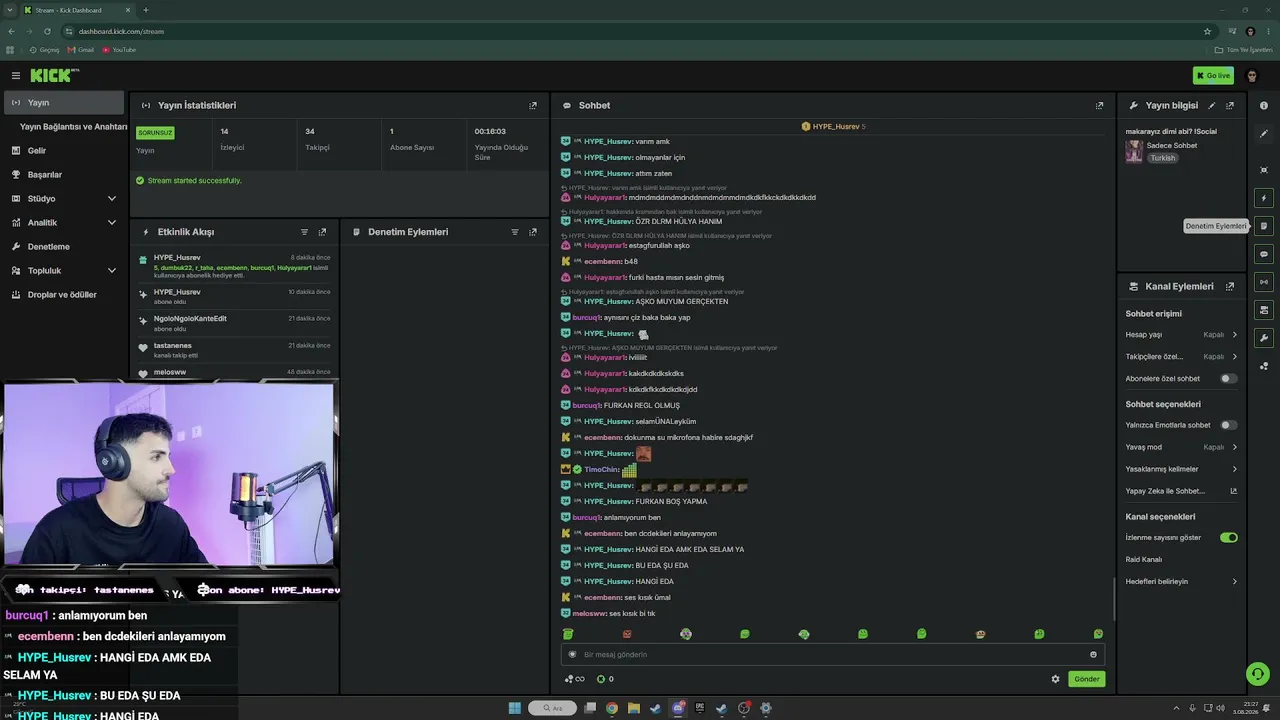Focus the Chrome address bar
The height and width of the screenshot is (720, 1280).
pyautogui.click(x=630, y=31)
